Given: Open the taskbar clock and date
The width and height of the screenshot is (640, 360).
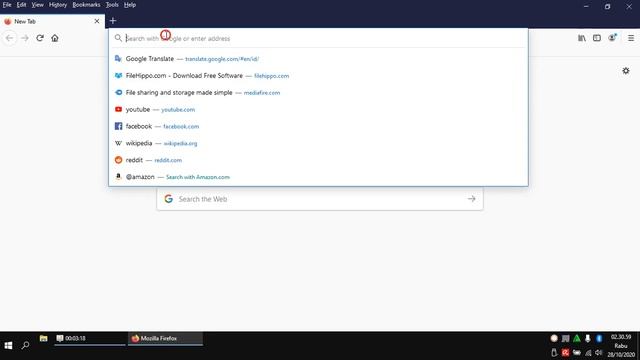Looking at the screenshot, I should coord(621,346).
